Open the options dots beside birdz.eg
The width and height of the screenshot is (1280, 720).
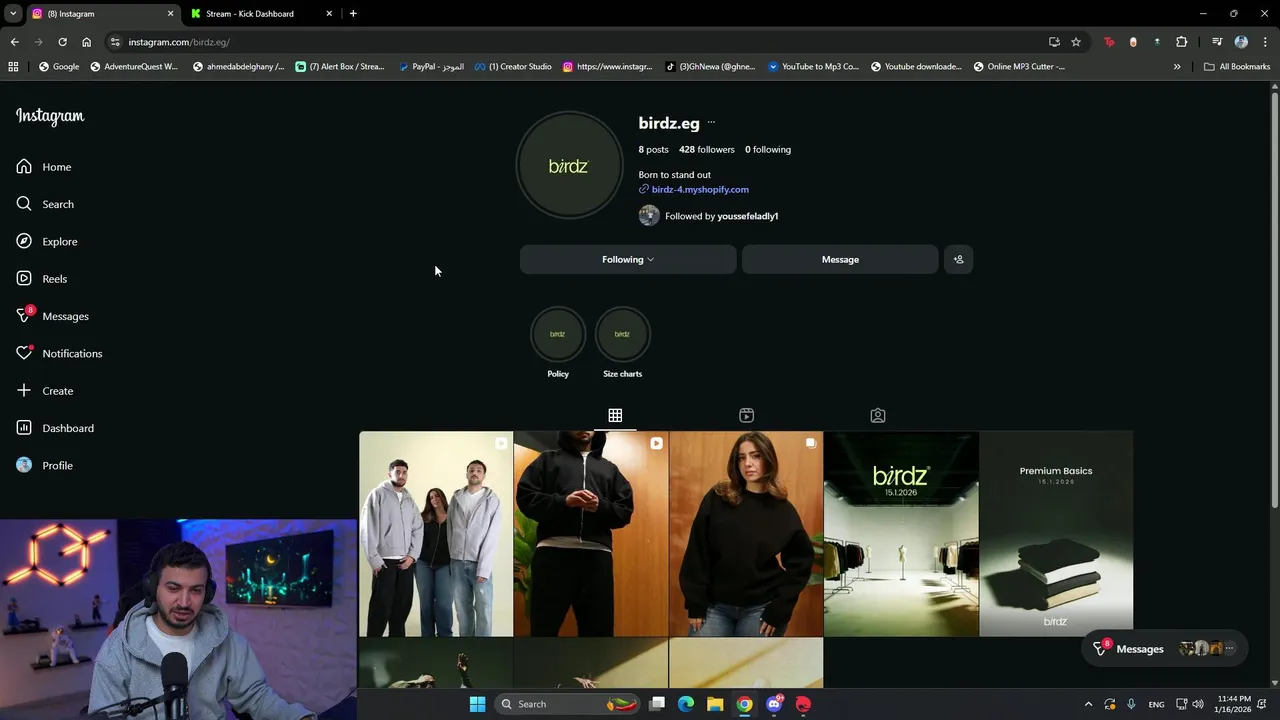(711, 123)
